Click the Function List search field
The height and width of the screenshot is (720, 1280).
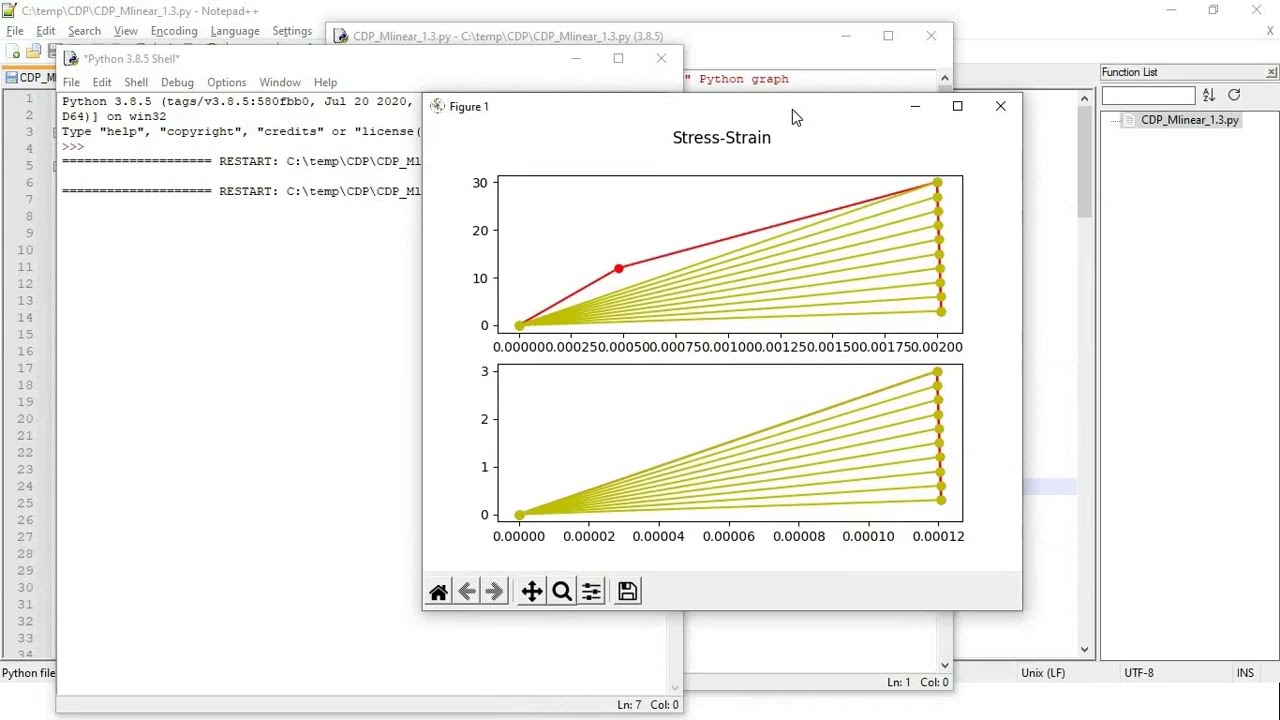1148,96
